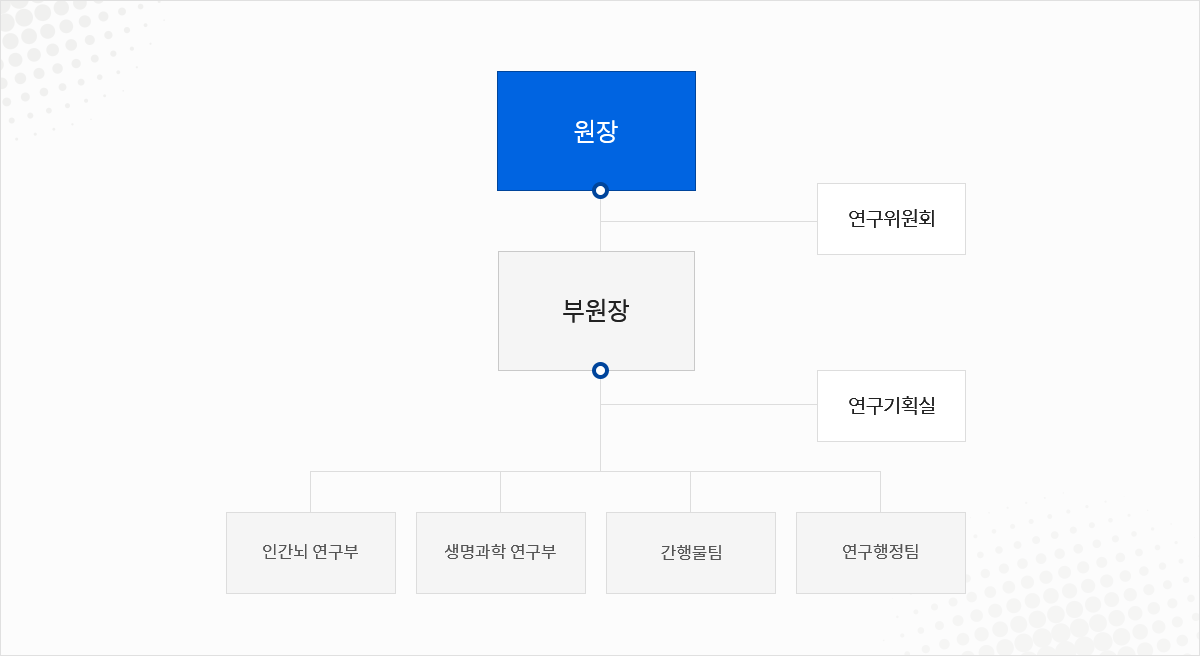The width and height of the screenshot is (1200, 656).
Task: Open the 인간뇌 연구부 department box
Action: click(x=311, y=553)
